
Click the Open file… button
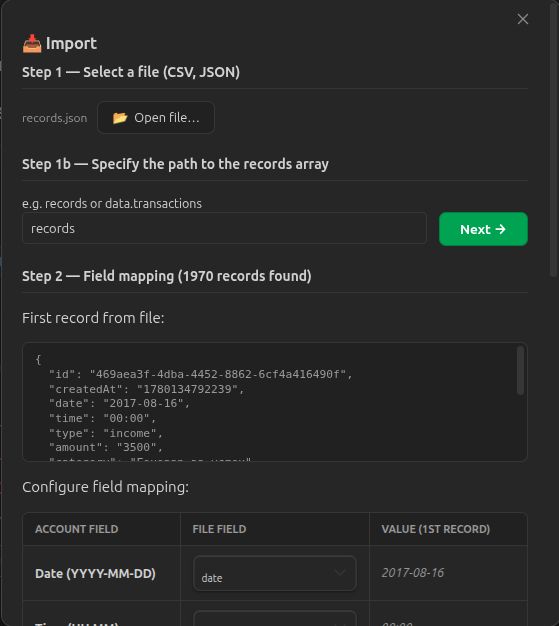coord(156,118)
